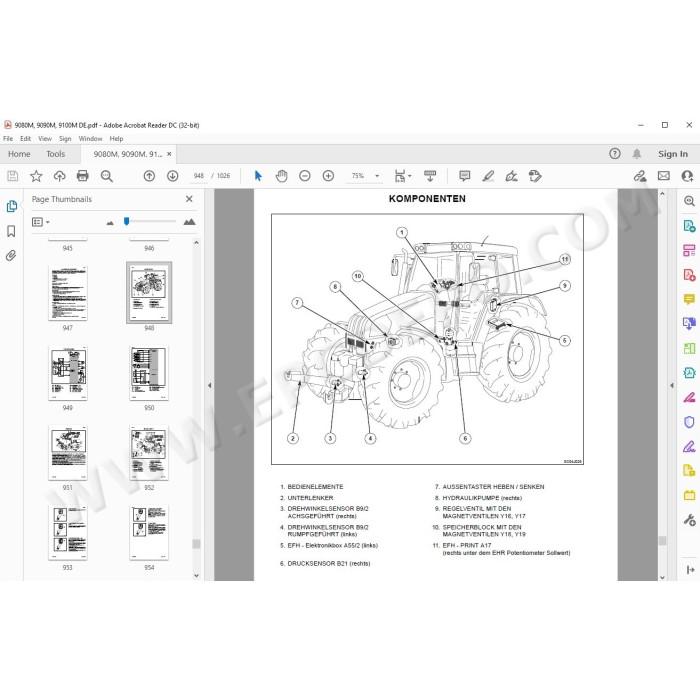
Task: Open the Stamp tool
Action: 535,176
